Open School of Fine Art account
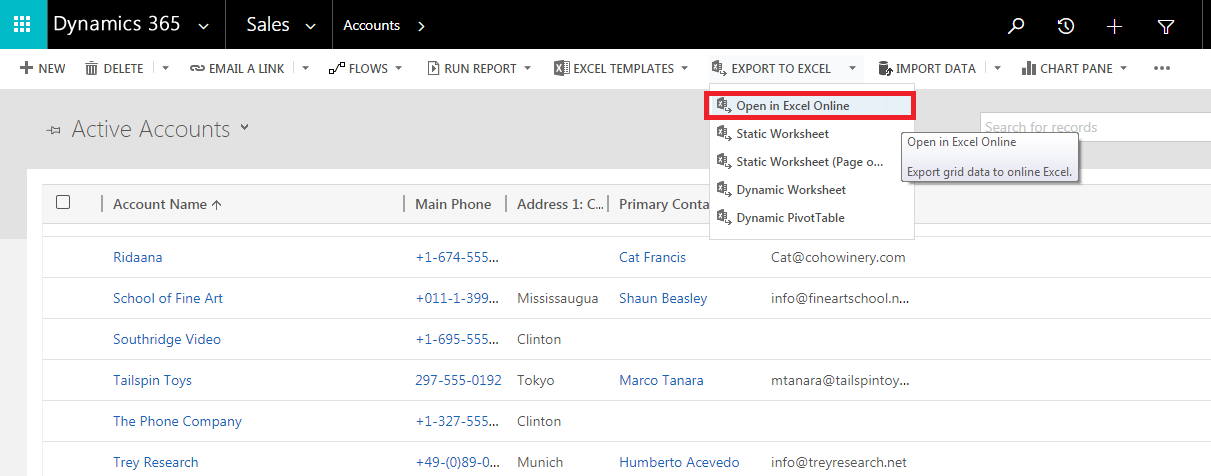 click(x=168, y=298)
